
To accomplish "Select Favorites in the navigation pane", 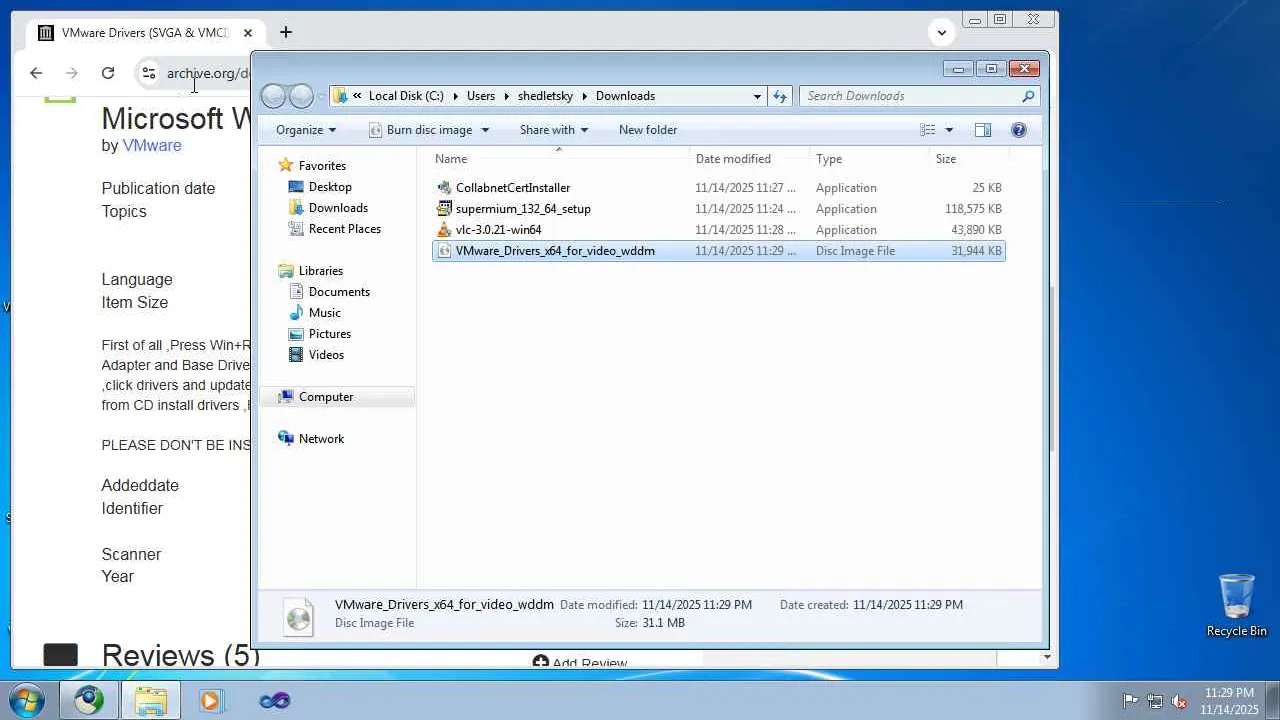I will point(322,166).
